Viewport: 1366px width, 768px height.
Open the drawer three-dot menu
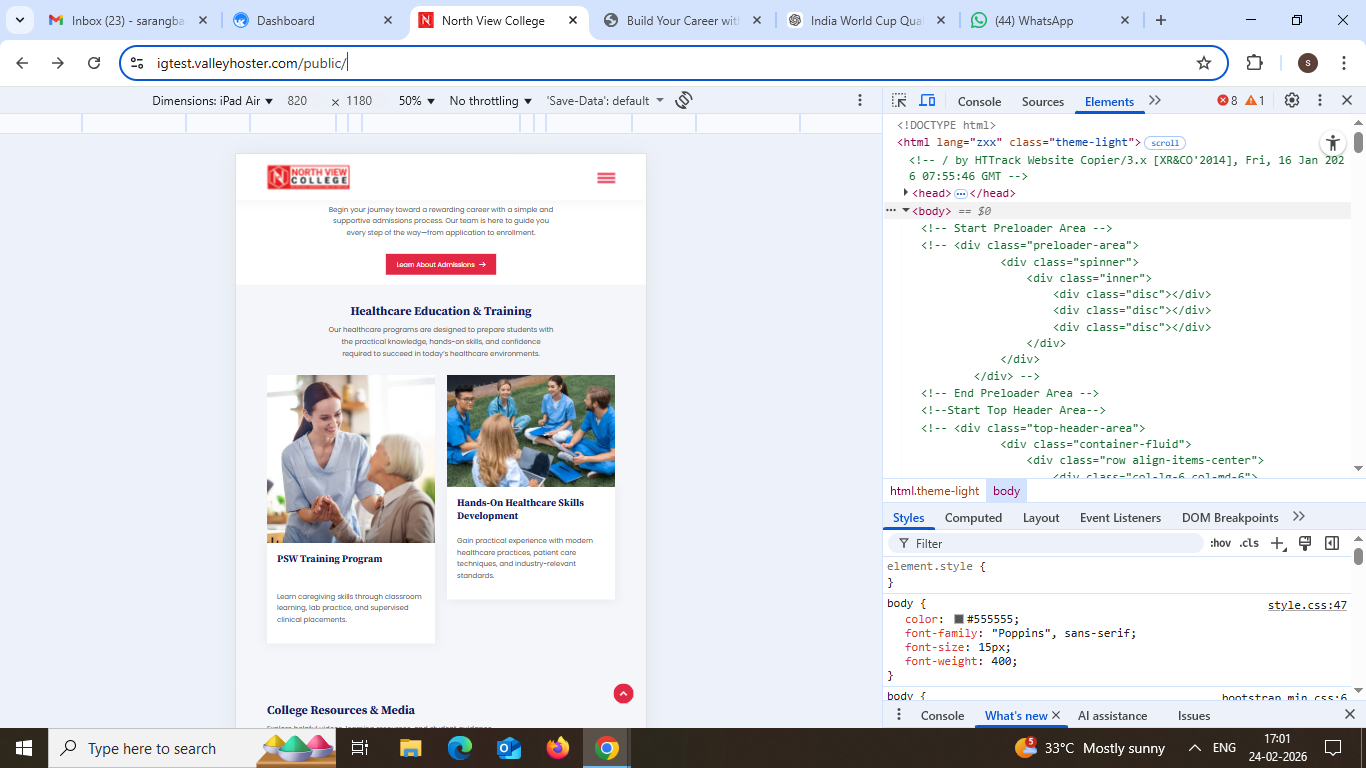(898, 715)
